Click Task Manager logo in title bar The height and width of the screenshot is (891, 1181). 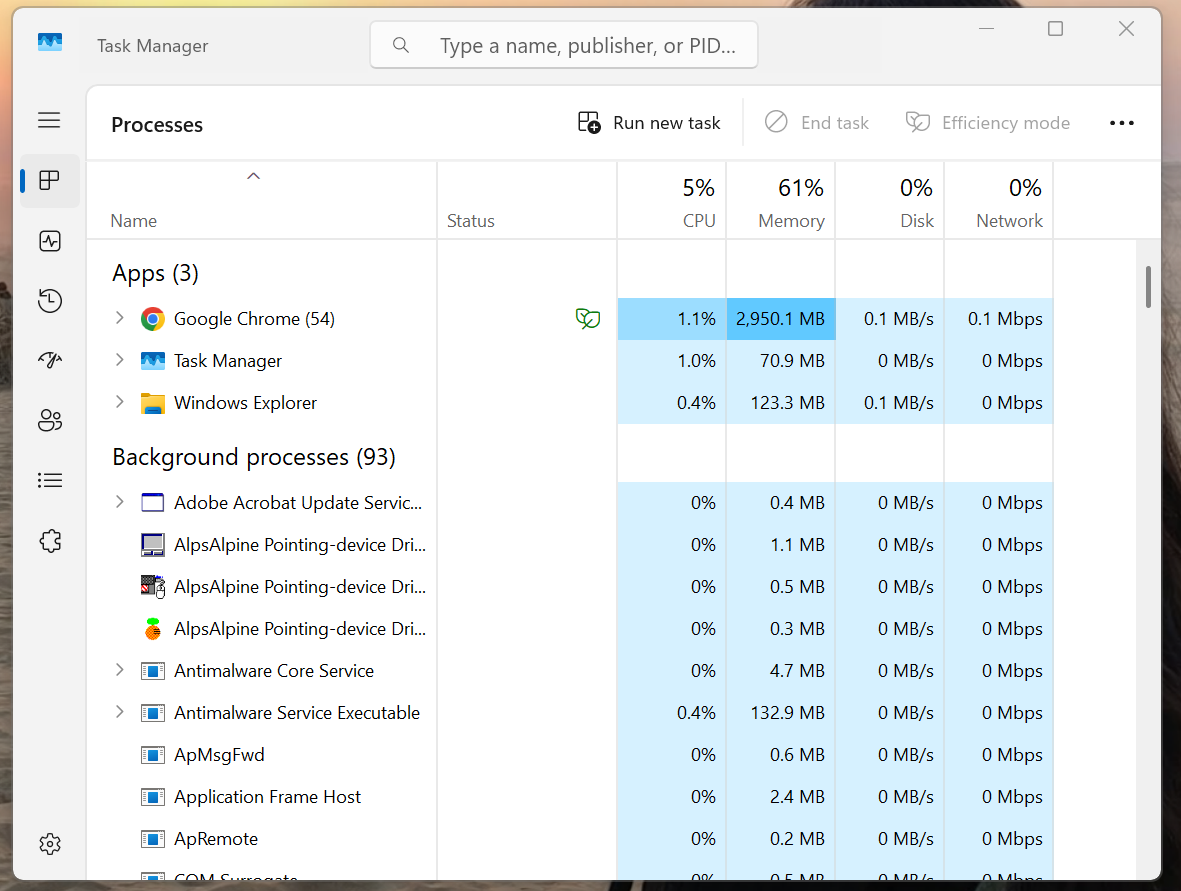(50, 43)
